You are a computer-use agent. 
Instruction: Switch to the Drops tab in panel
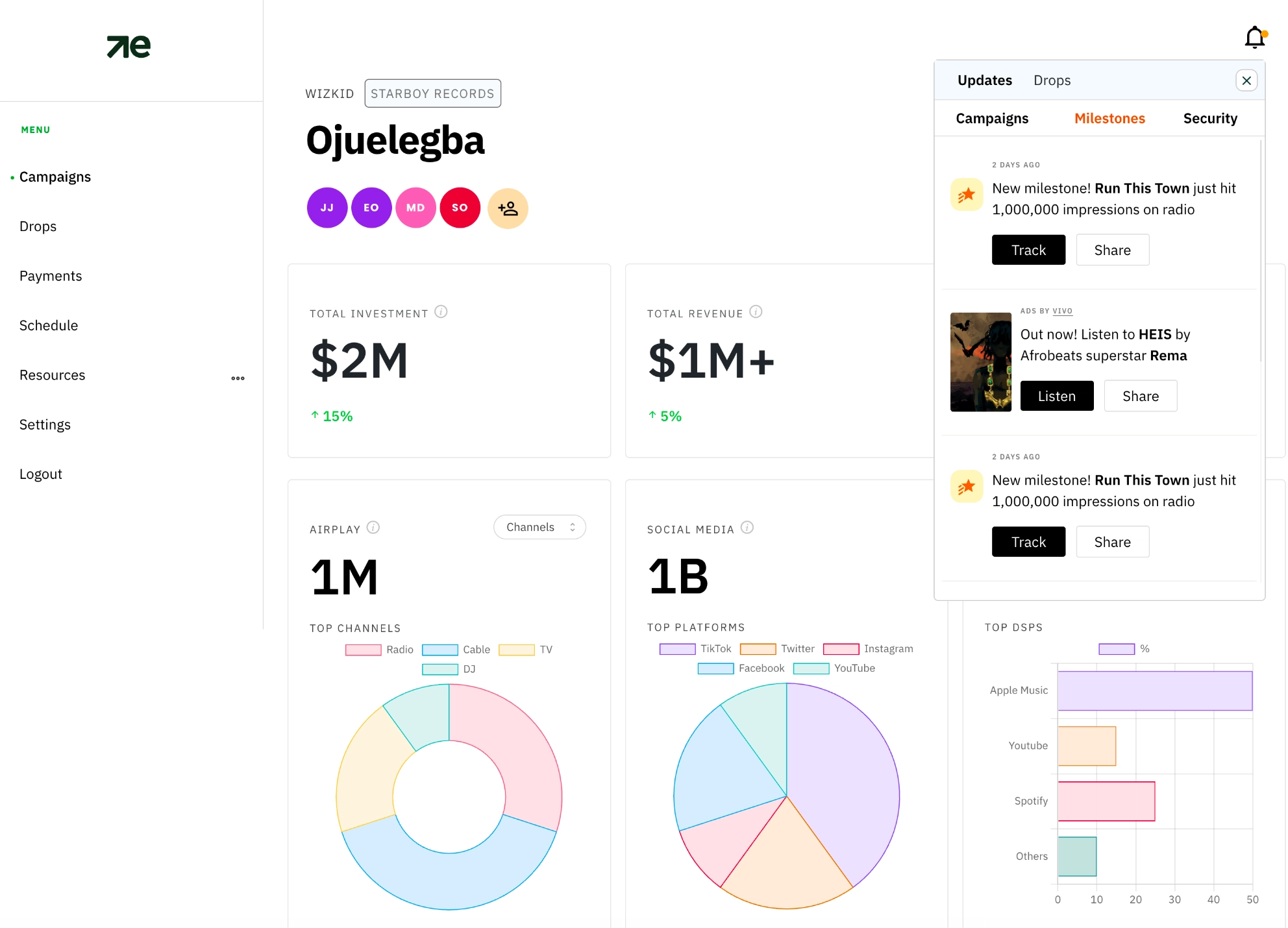tap(1052, 80)
